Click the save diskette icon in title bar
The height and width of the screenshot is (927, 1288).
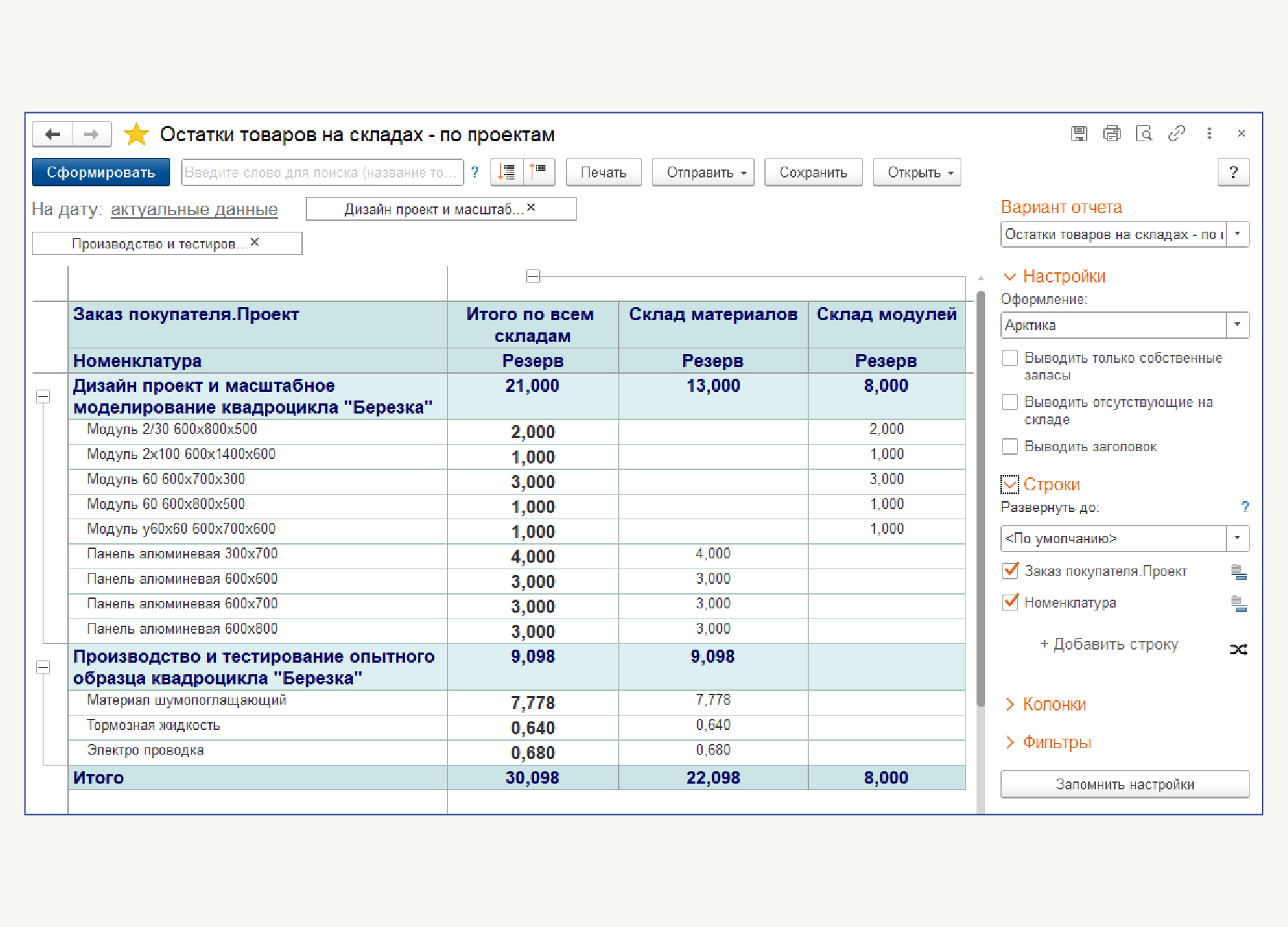click(x=1079, y=134)
